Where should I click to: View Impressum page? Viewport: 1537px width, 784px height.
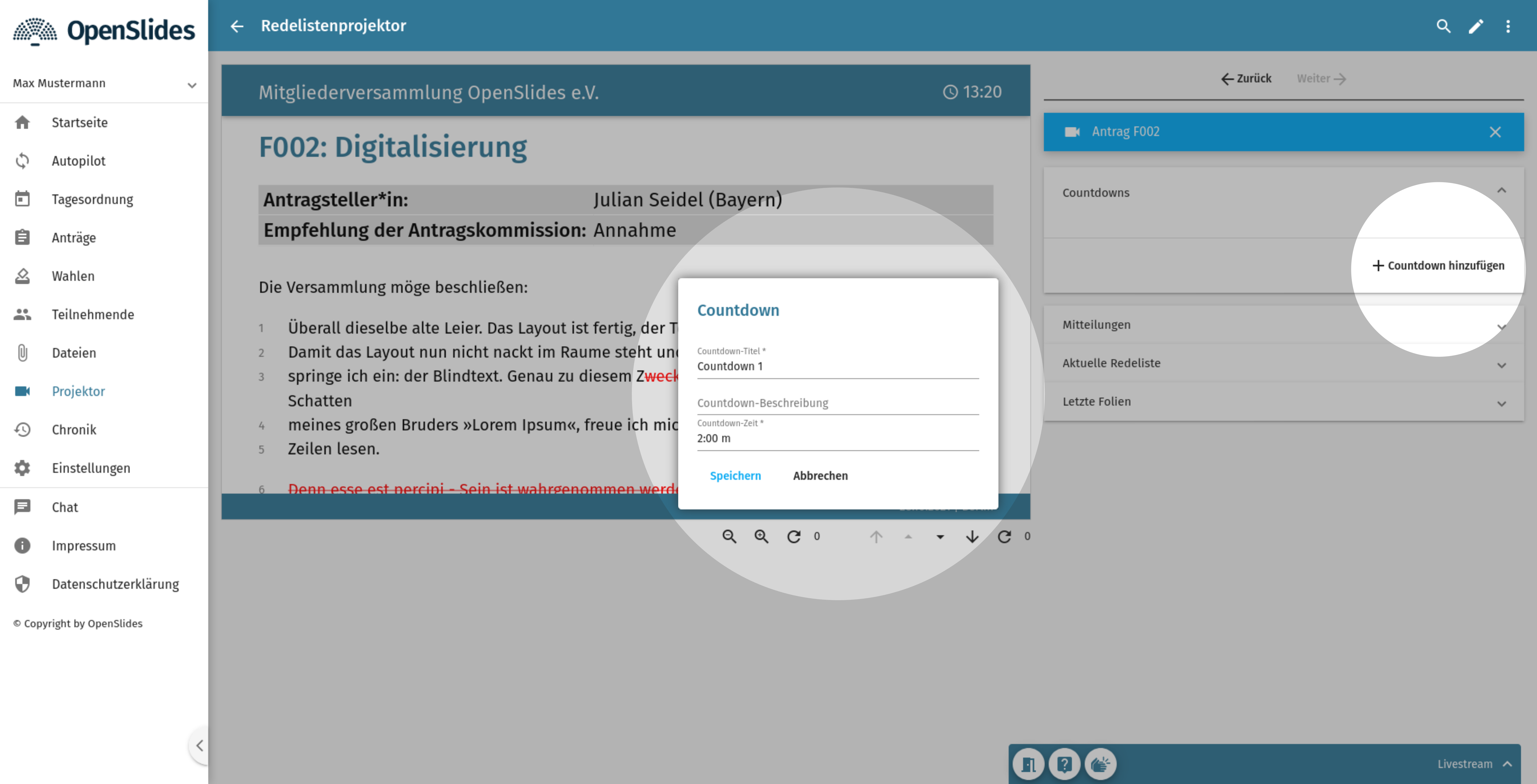click(x=104, y=546)
